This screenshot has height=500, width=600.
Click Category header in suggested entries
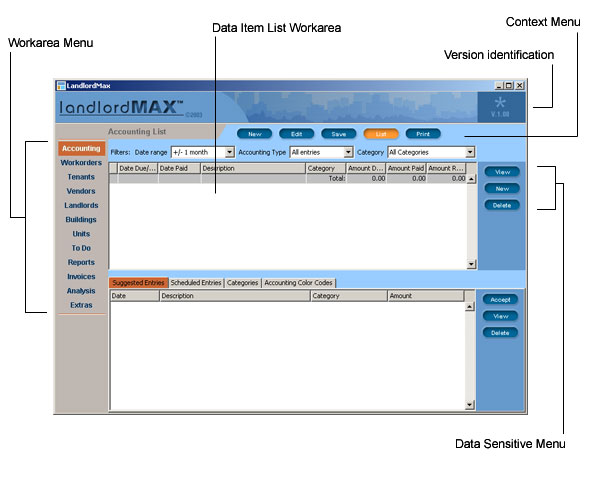pyautogui.click(x=349, y=296)
